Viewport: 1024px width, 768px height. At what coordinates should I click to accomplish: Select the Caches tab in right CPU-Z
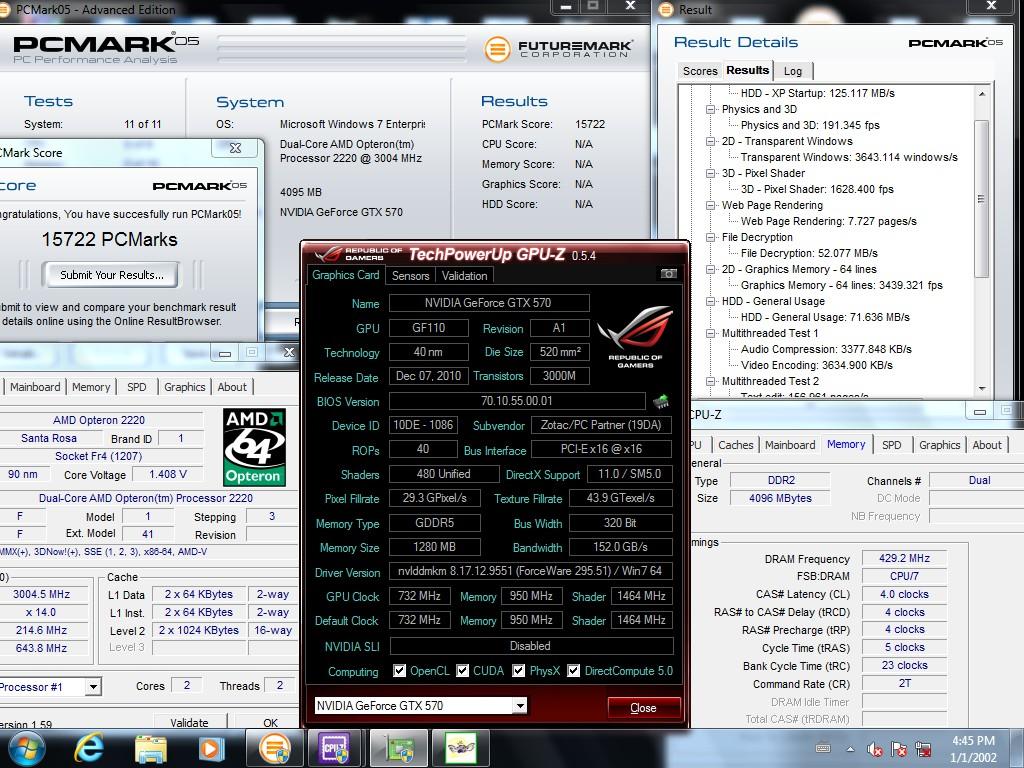coord(735,445)
